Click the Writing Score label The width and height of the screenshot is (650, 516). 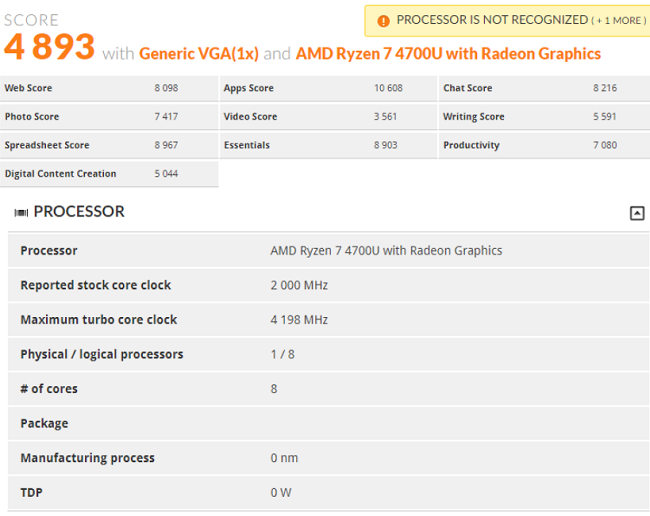click(x=474, y=116)
